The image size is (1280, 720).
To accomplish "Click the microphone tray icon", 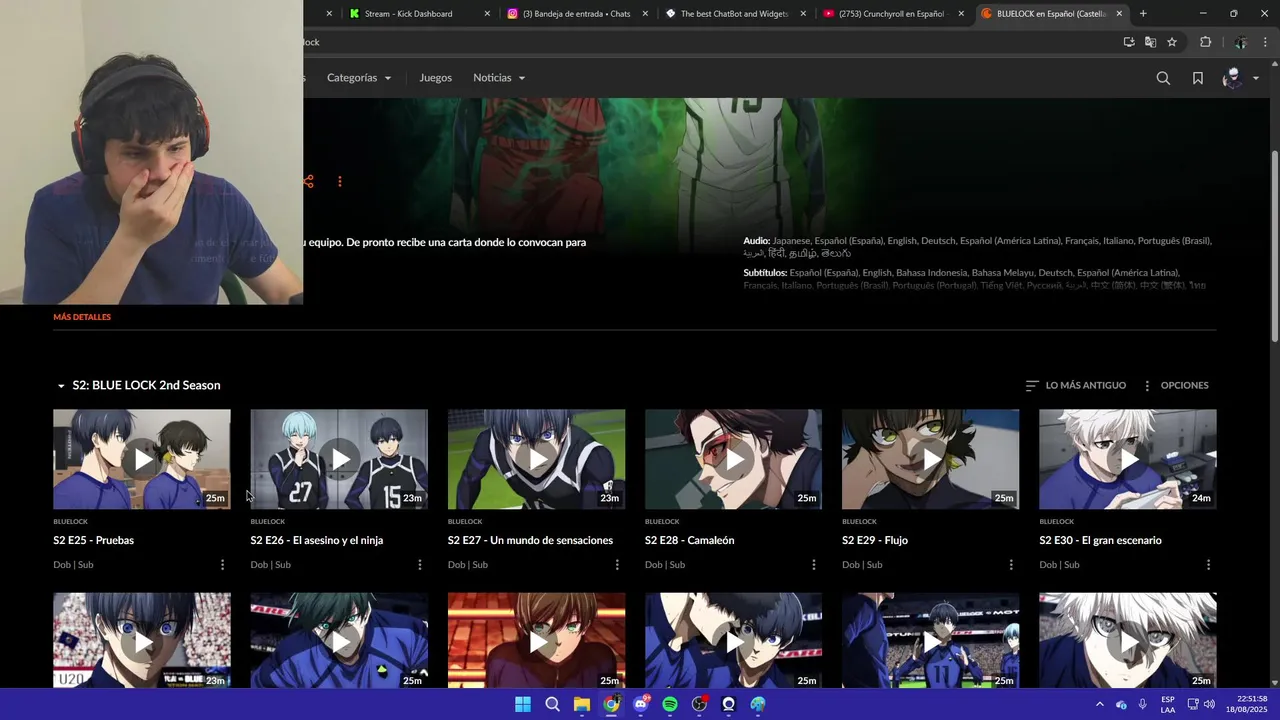I will point(1142,704).
